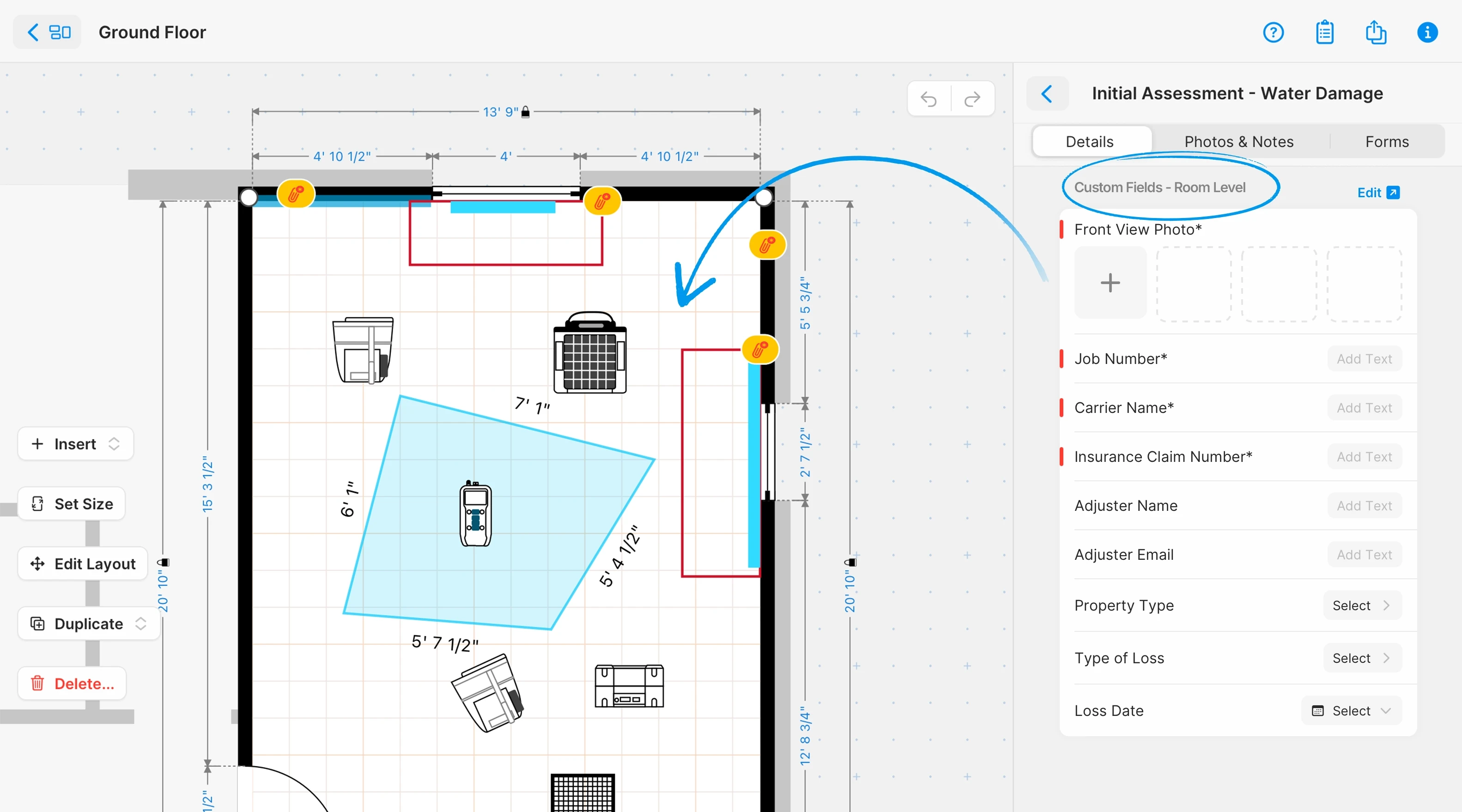The image size is (1462, 812).
Task: Click the share export icon
Action: coord(1375,32)
